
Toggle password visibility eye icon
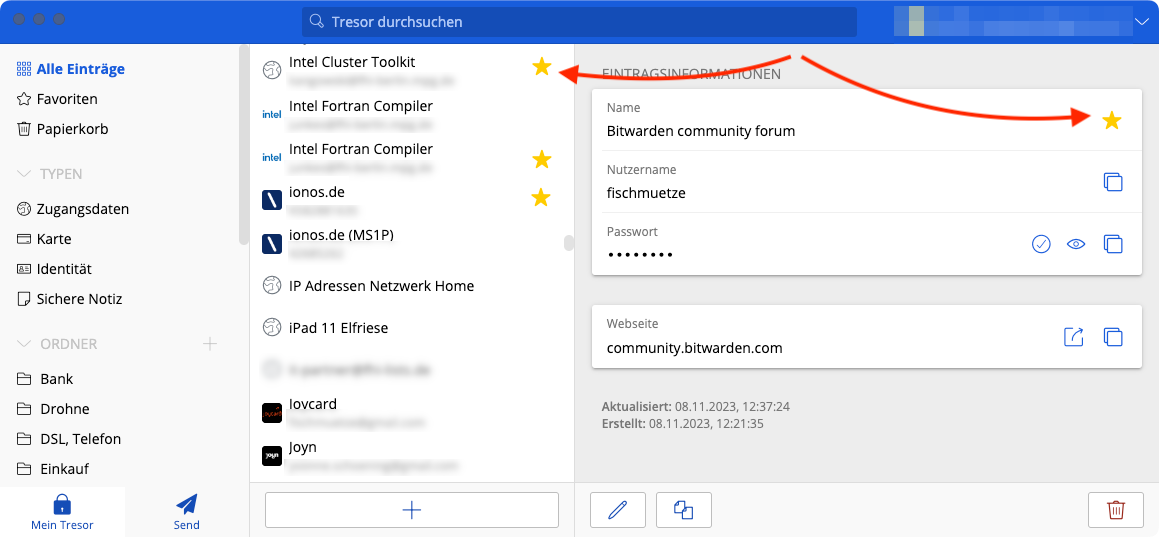point(1076,244)
